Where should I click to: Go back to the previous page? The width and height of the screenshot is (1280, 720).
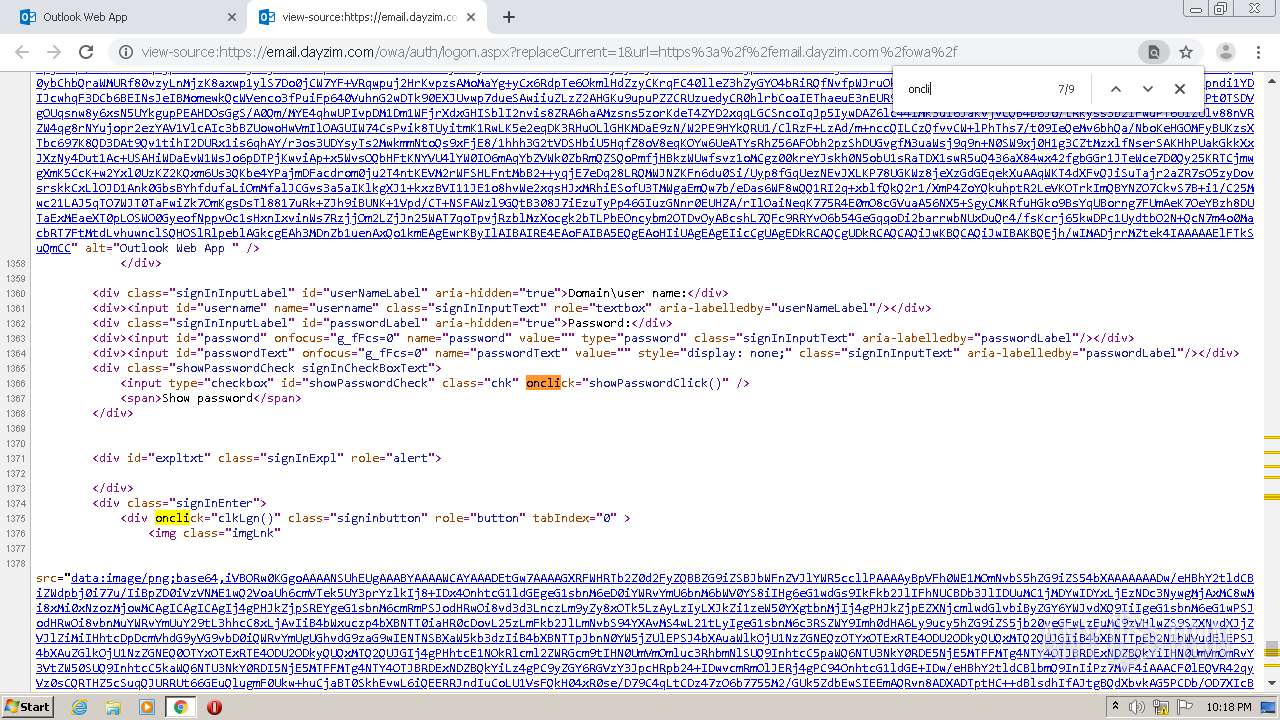tap(22, 52)
